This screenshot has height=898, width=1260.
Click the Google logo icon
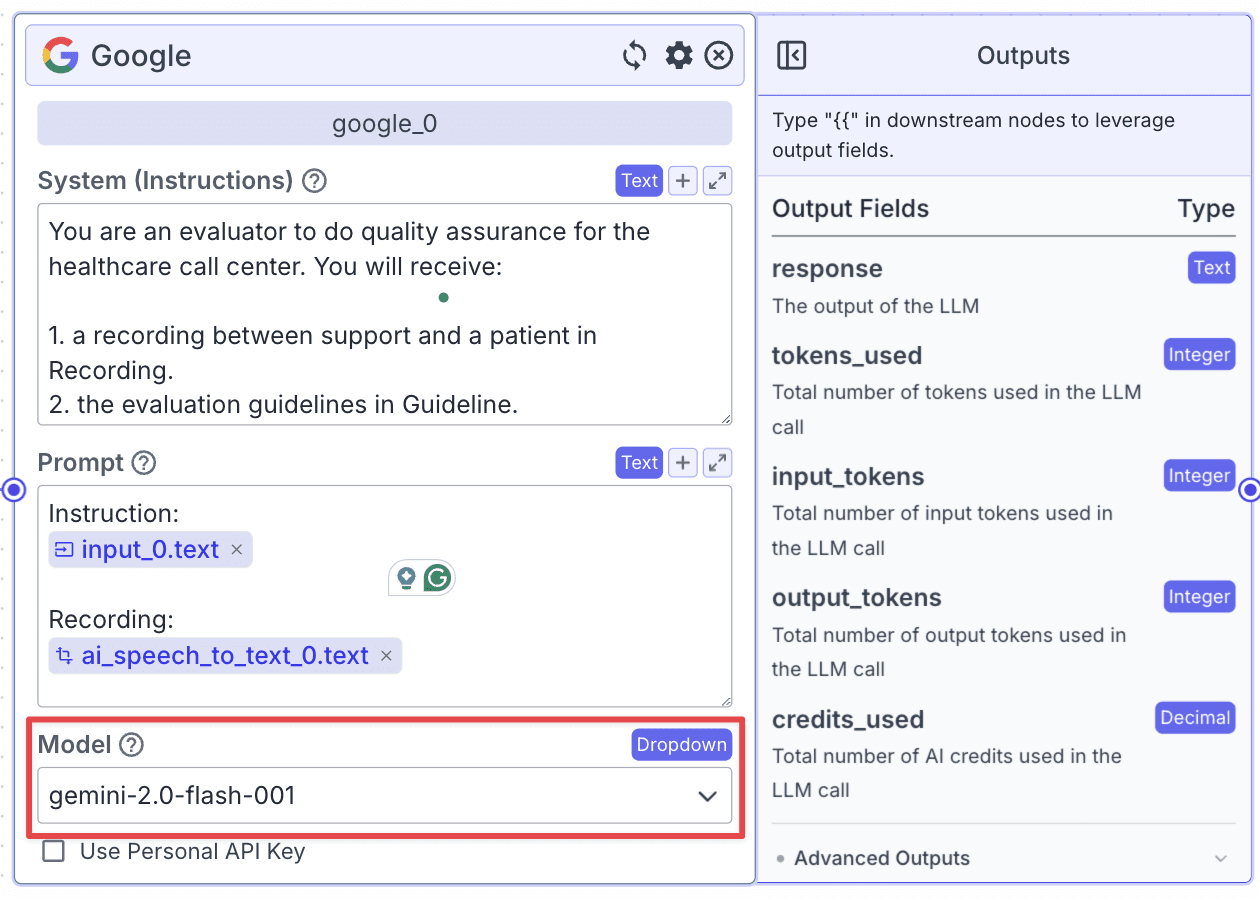pyautogui.click(x=61, y=55)
